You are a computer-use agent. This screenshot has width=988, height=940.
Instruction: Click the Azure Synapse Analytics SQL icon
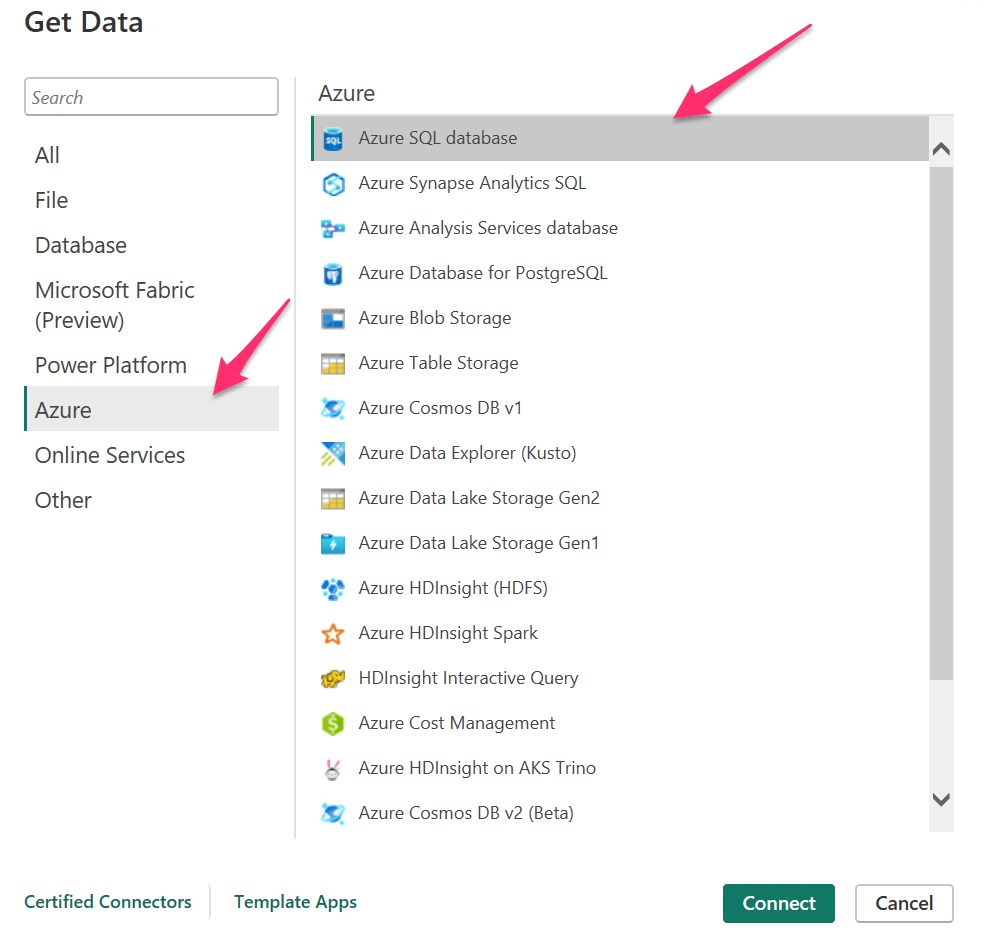(333, 184)
